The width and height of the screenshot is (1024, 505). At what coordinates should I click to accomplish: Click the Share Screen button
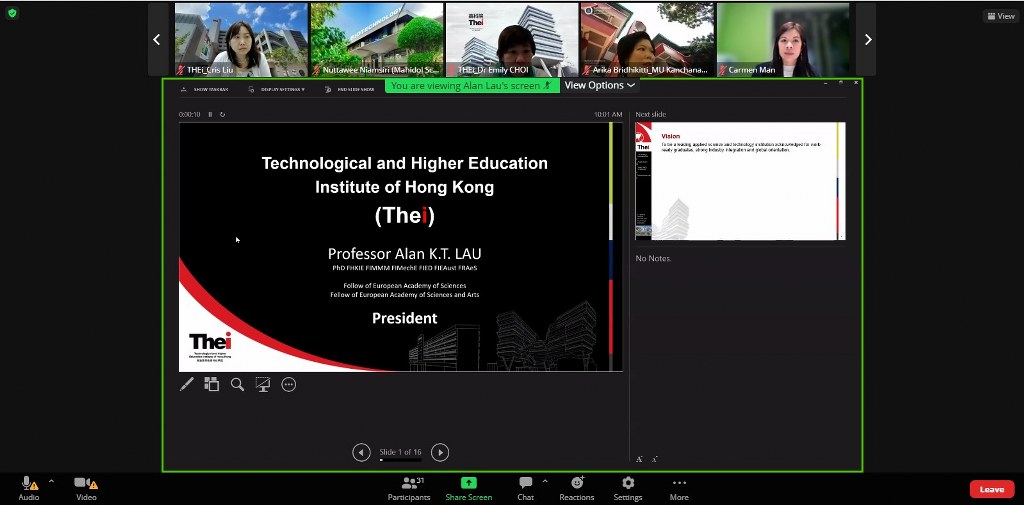(468, 487)
